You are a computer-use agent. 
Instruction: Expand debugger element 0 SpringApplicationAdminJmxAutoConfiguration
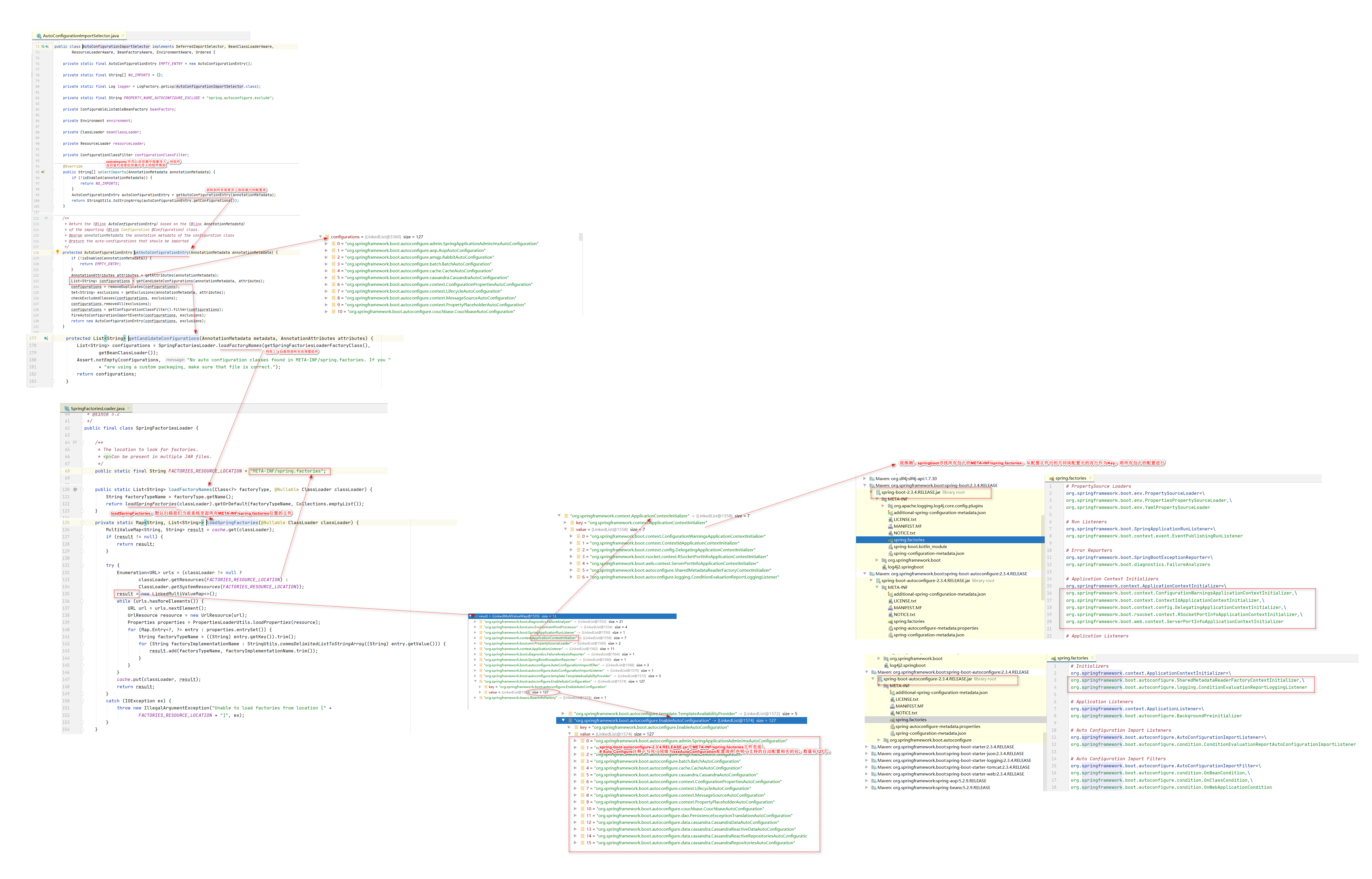[326, 244]
